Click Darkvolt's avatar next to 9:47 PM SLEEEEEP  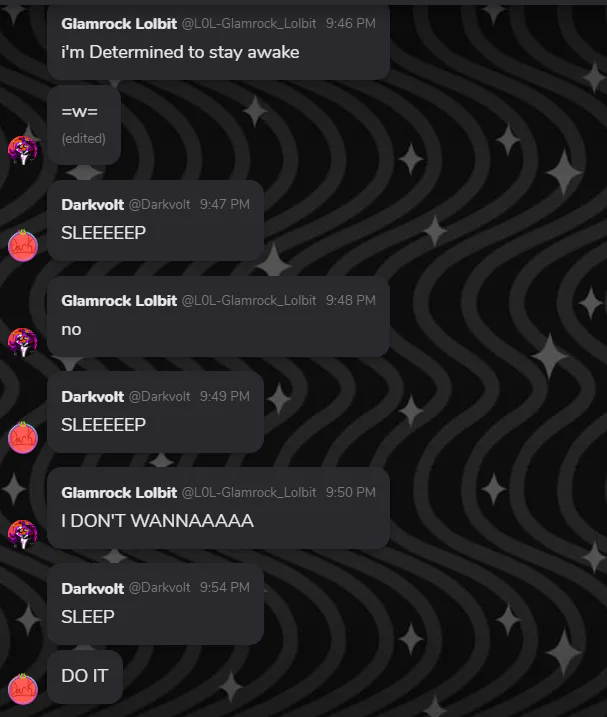pos(22,246)
